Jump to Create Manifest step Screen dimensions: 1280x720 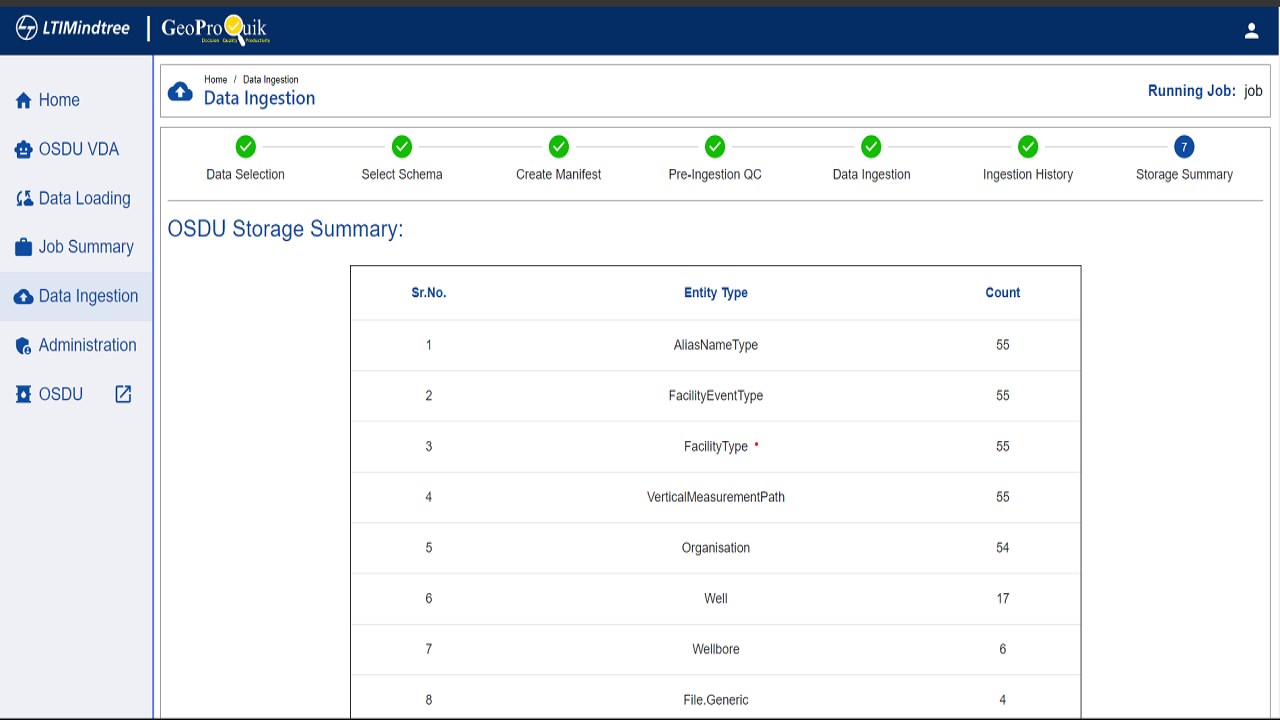(558, 147)
